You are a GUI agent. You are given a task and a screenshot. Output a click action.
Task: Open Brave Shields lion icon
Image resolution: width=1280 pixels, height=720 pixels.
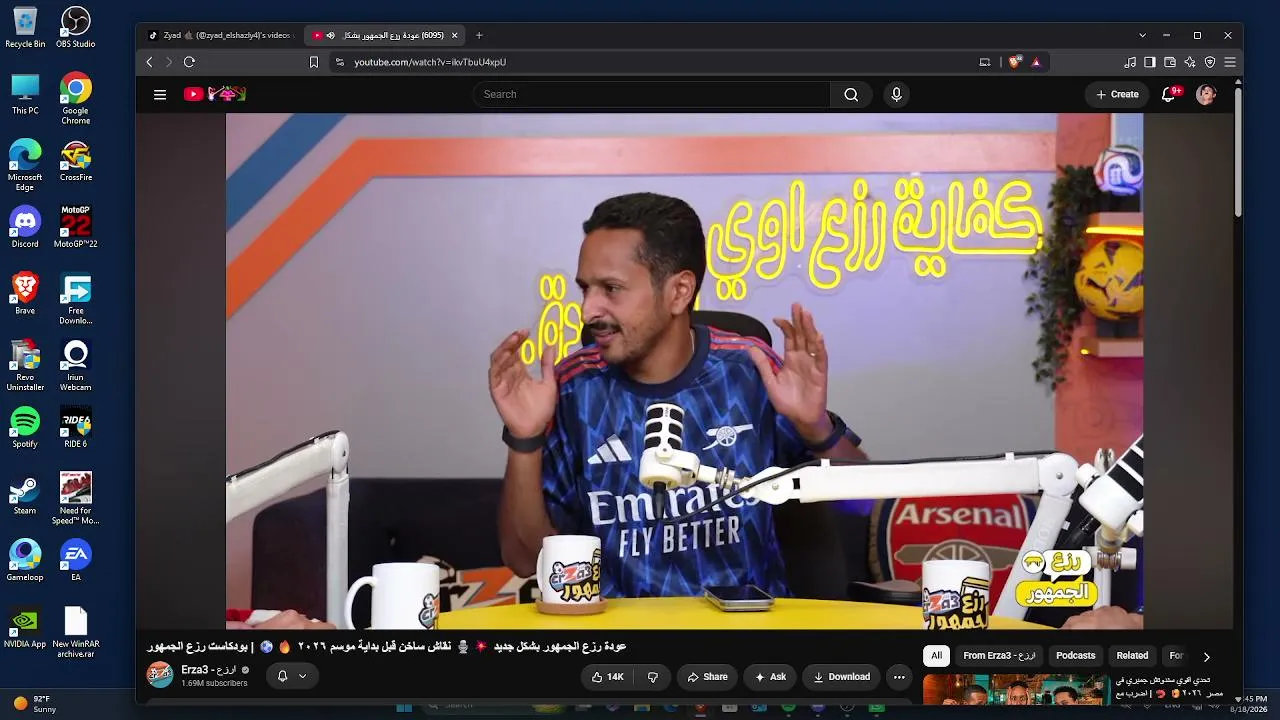(x=1015, y=62)
